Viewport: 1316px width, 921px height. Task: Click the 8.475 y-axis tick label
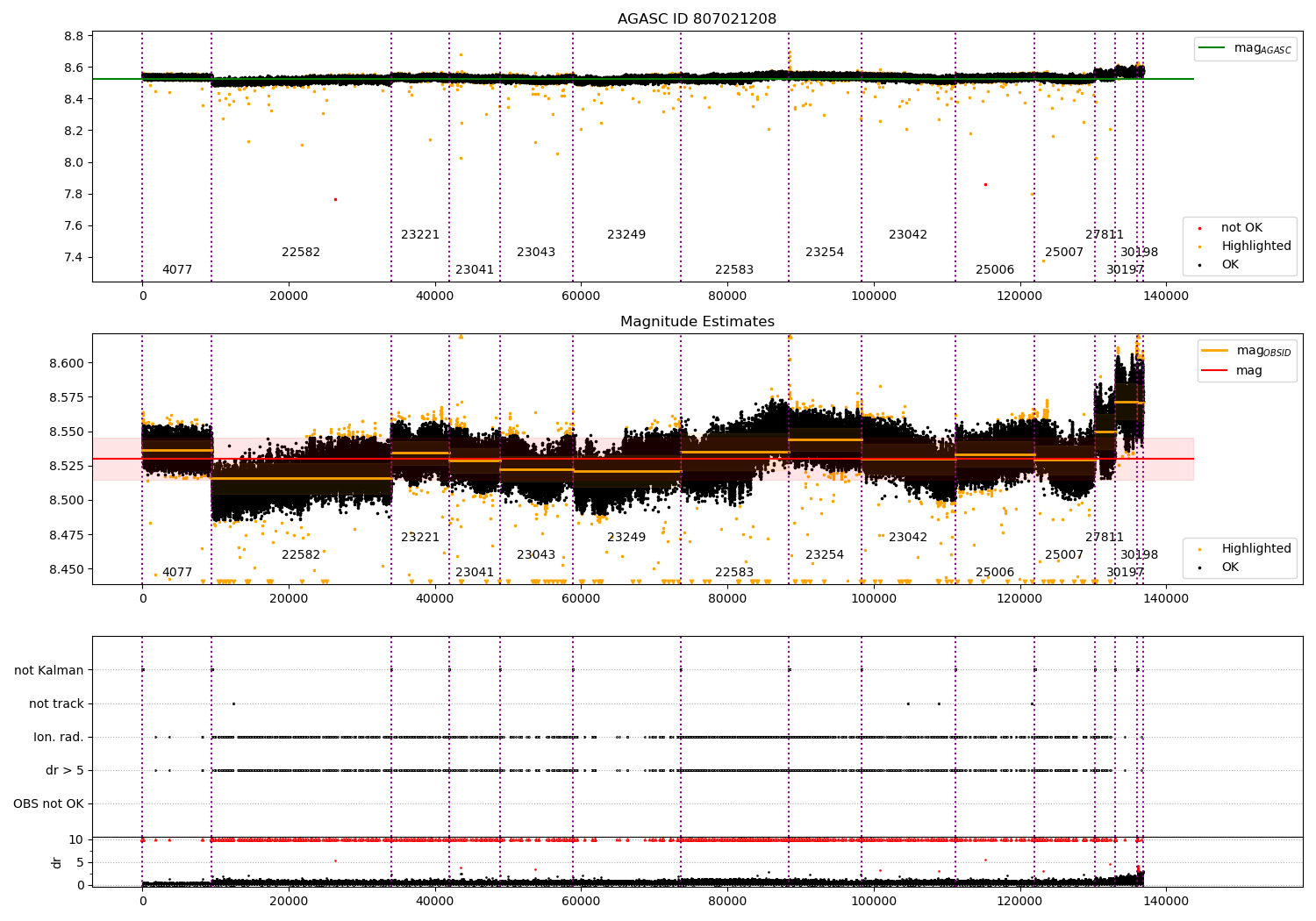coord(68,536)
